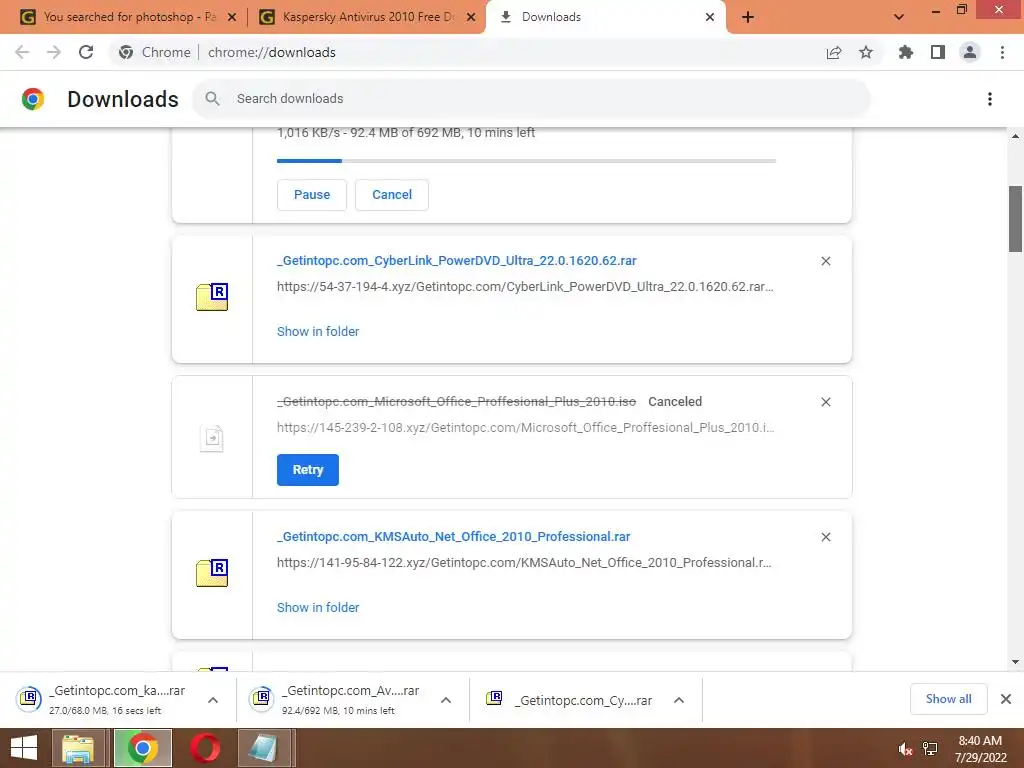1024x768 pixels.
Task: Click the Microsoft Office ISO source URL
Action: pos(526,428)
